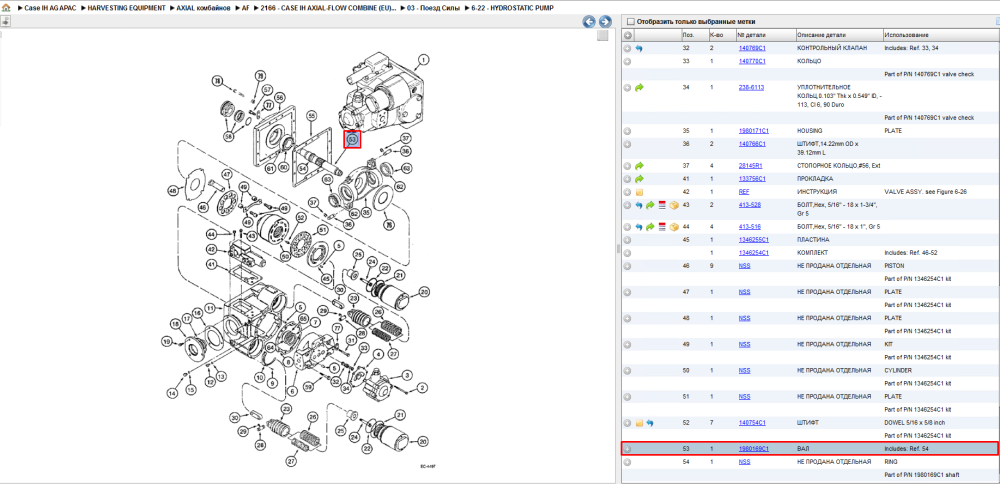Click the plus icon for position 50
Screen dimensions: 1000x484
point(628,370)
